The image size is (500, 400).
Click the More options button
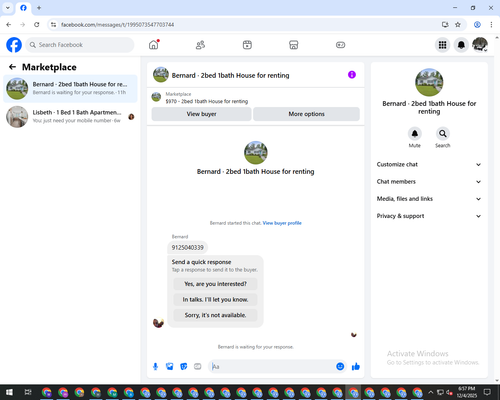point(306,114)
